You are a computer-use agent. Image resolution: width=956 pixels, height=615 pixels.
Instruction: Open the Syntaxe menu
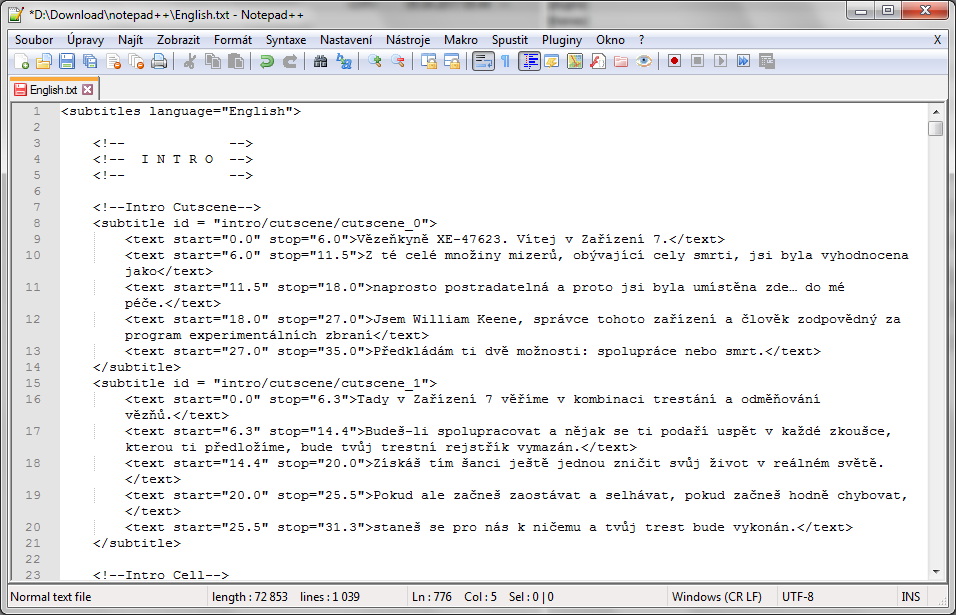(286, 40)
